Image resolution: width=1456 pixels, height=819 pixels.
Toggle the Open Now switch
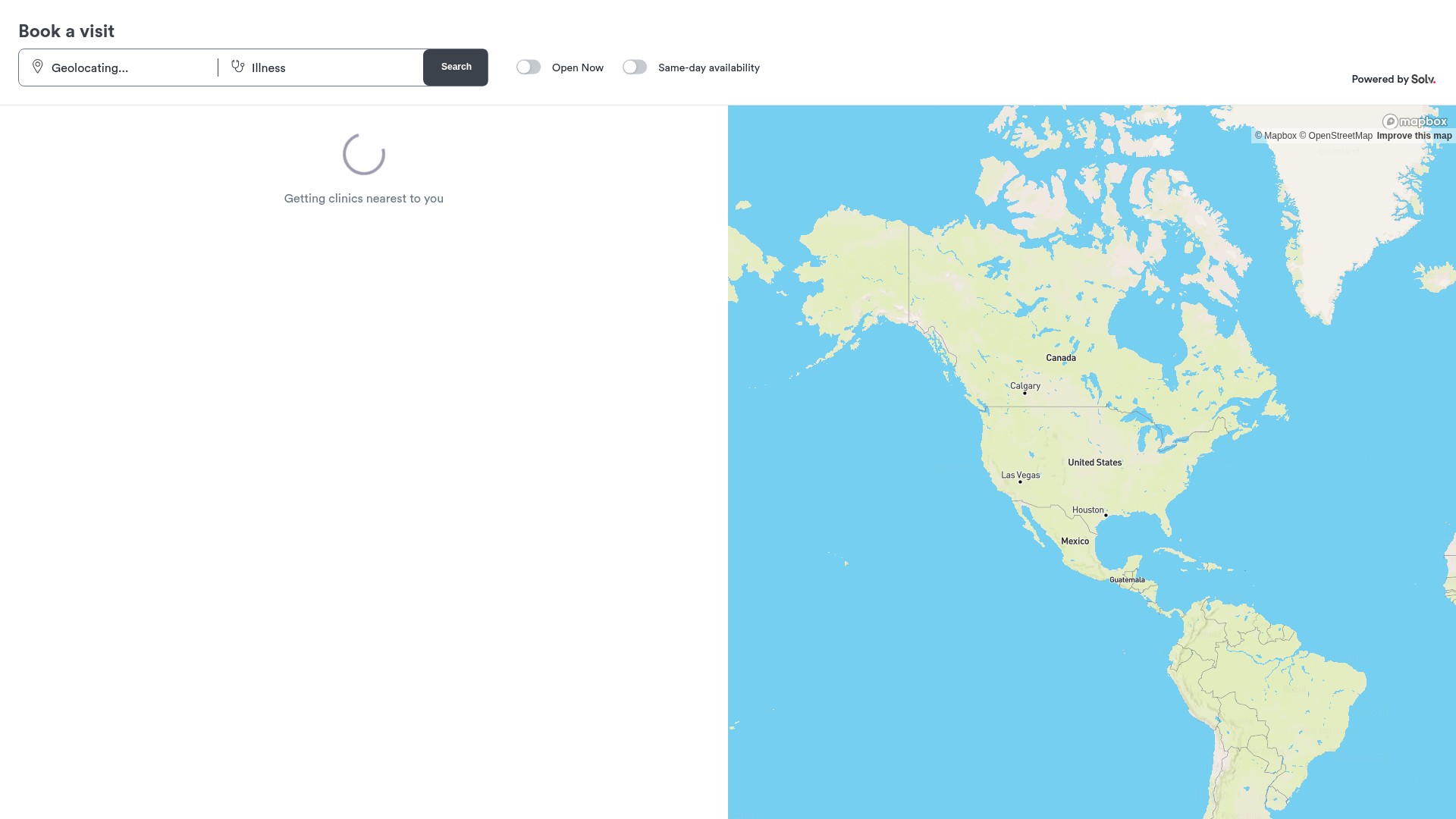[x=529, y=67]
